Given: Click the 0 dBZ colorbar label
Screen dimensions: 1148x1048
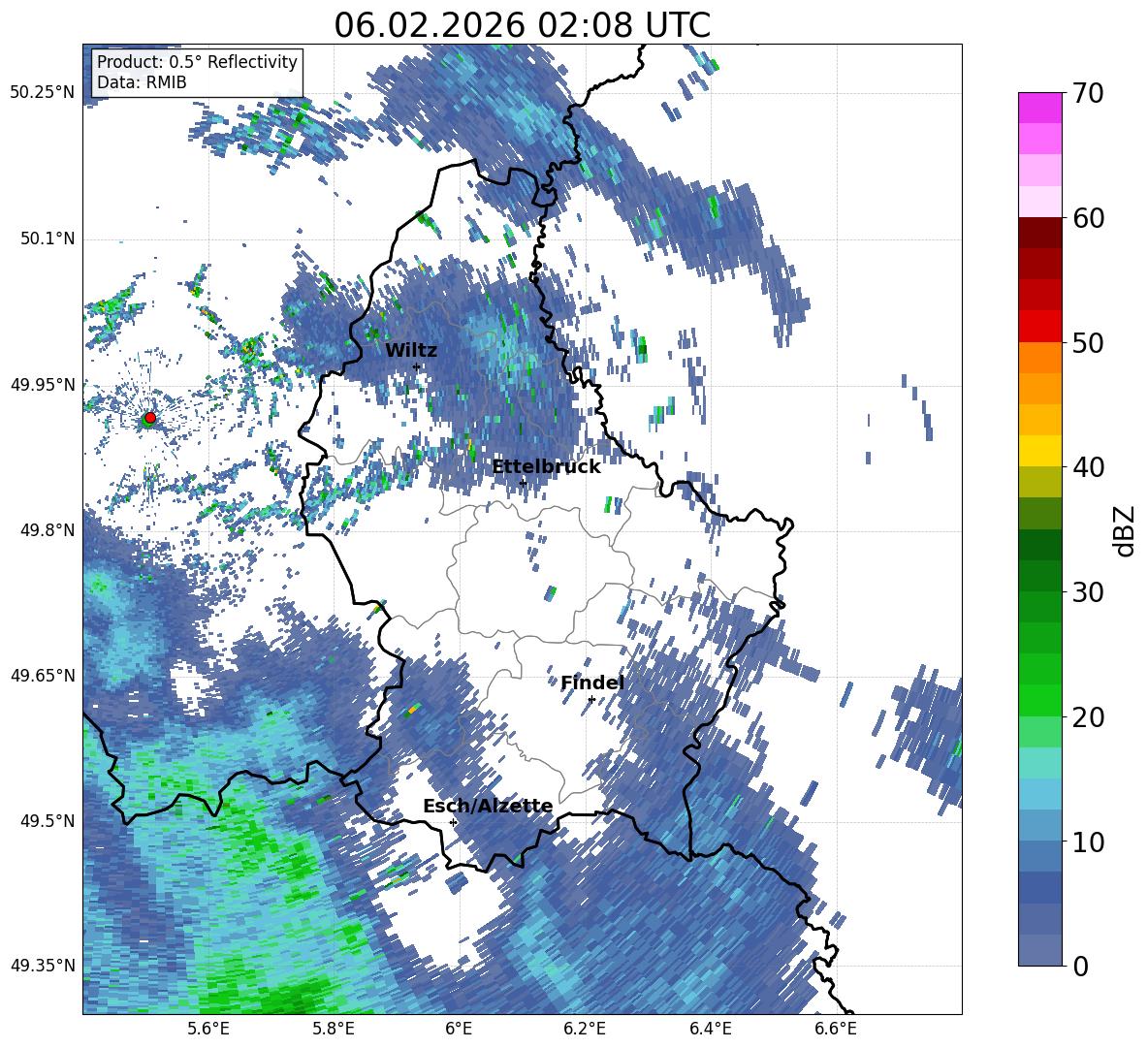Looking at the screenshot, I should [1079, 966].
